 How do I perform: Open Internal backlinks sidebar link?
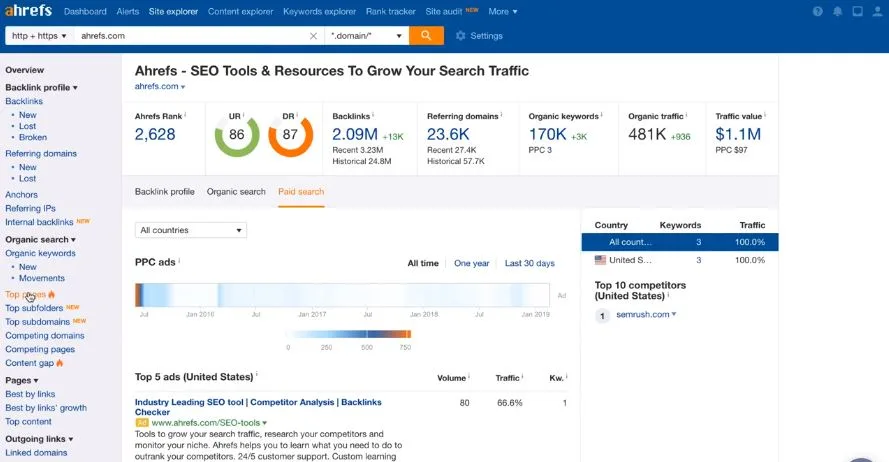tap(39, 222)
